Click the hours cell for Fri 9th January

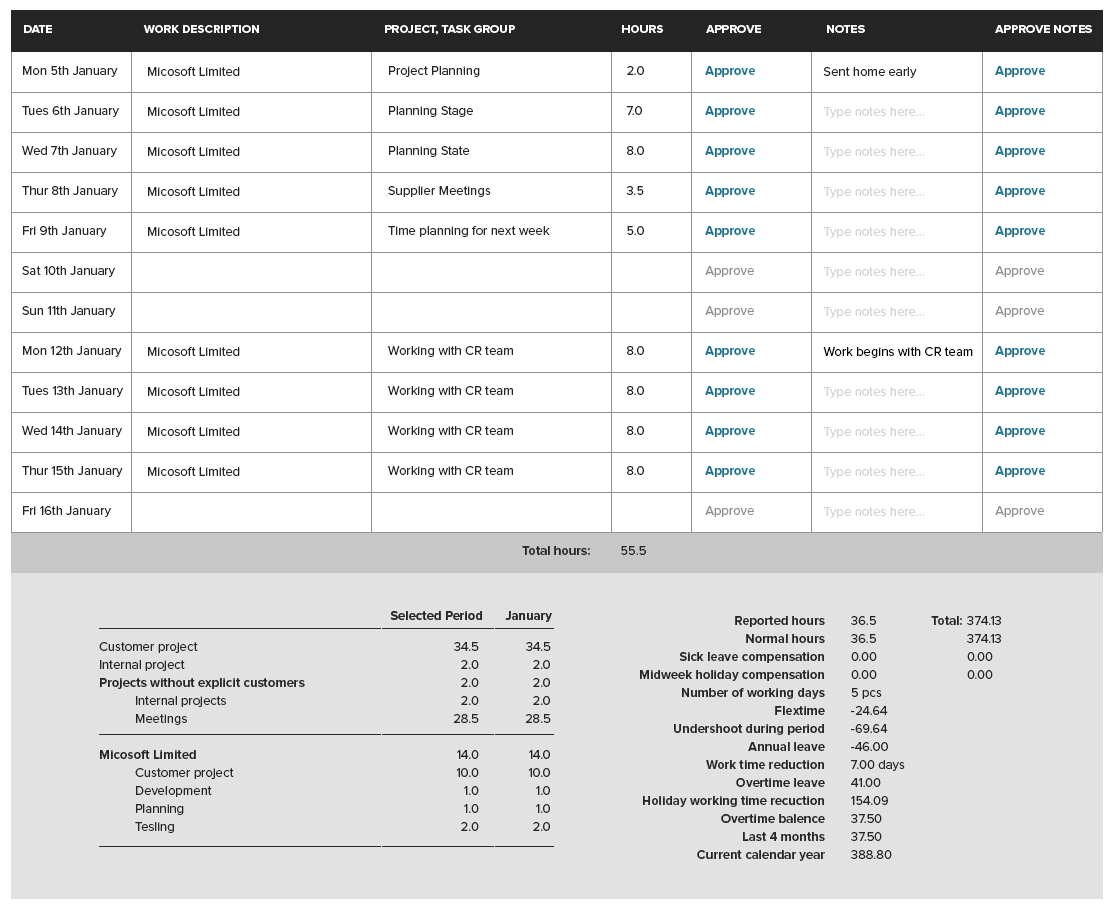tap(650, 231)
